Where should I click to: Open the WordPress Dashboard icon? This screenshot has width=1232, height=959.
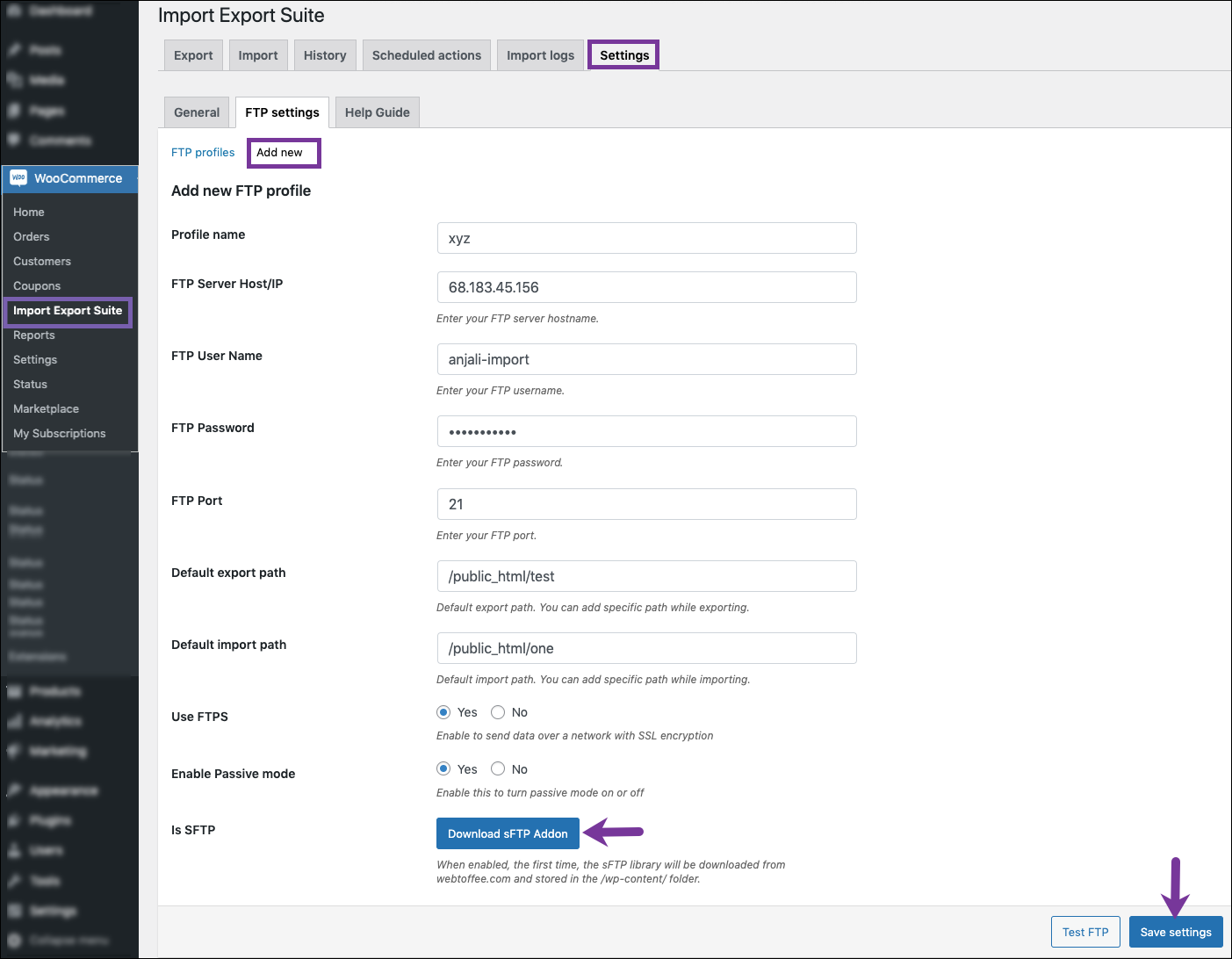tap(15, 11)
